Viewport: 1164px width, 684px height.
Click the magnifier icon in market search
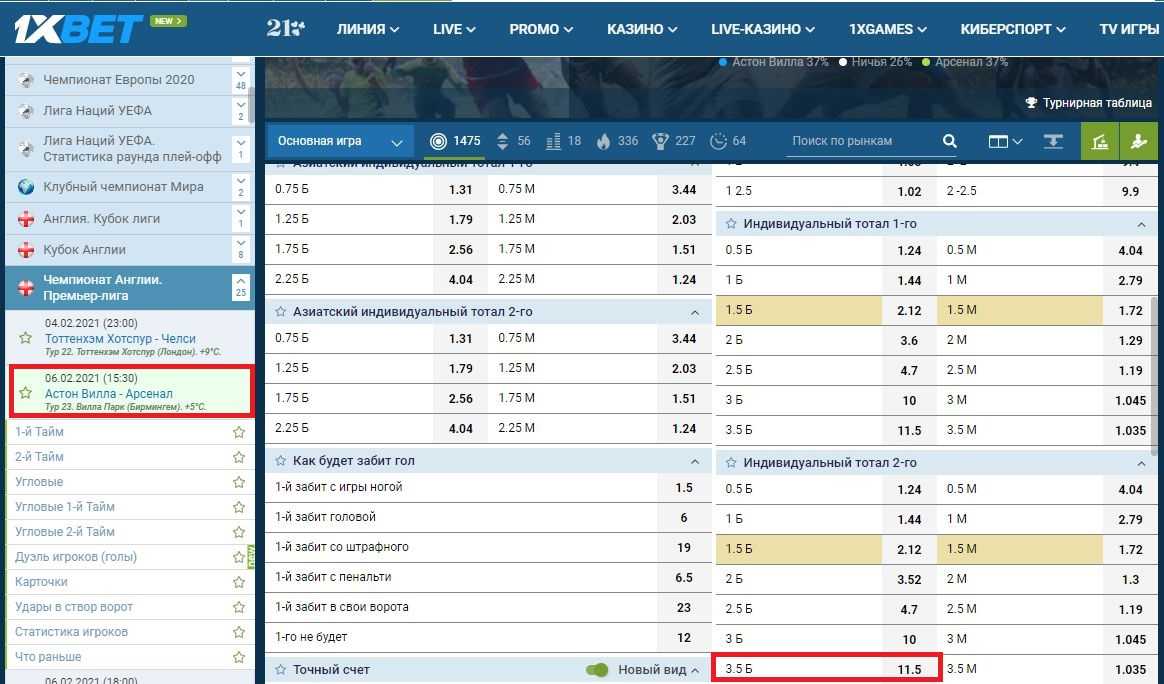coord(949,141)
